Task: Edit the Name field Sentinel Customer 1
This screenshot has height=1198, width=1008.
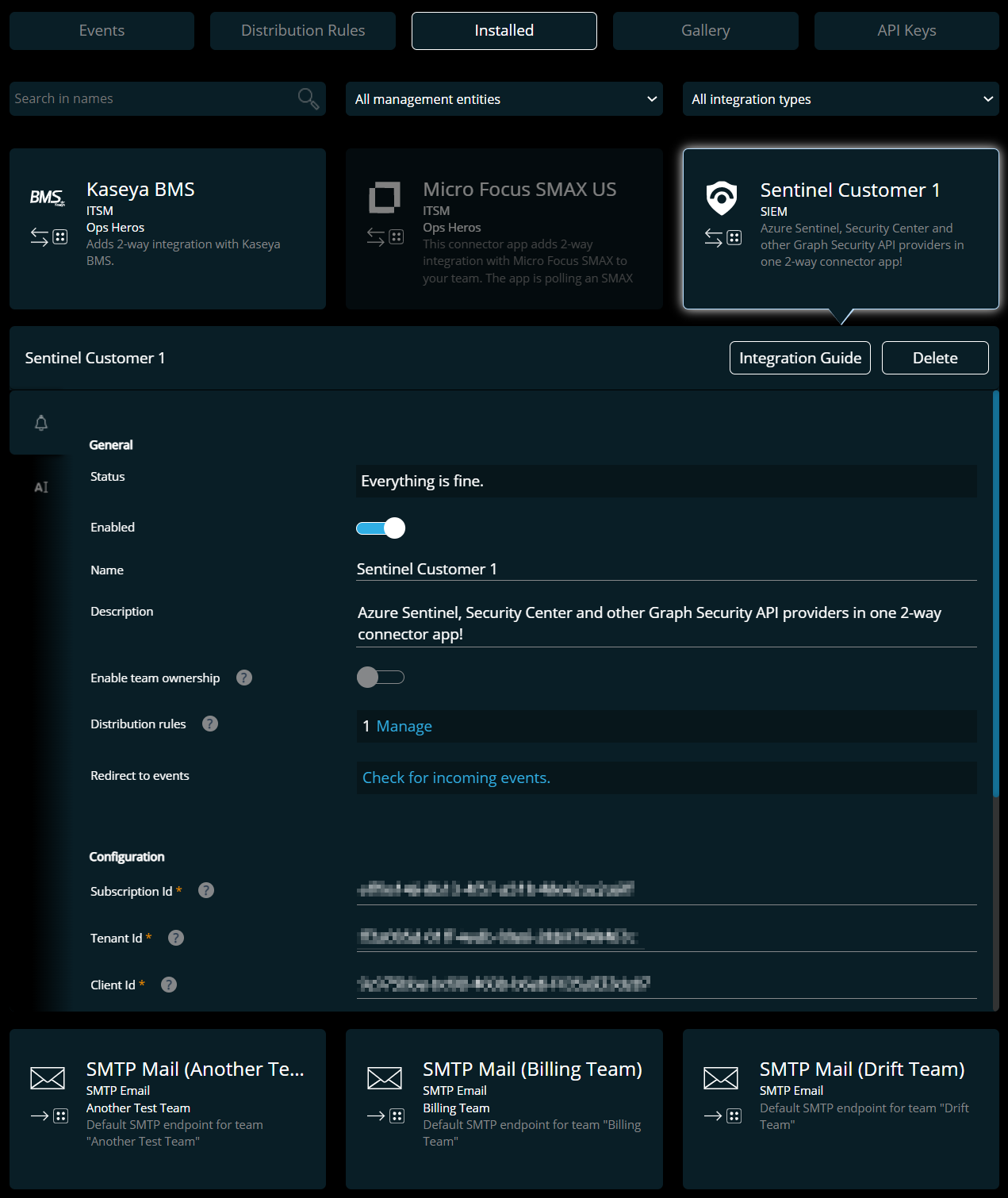Action: 666,569
